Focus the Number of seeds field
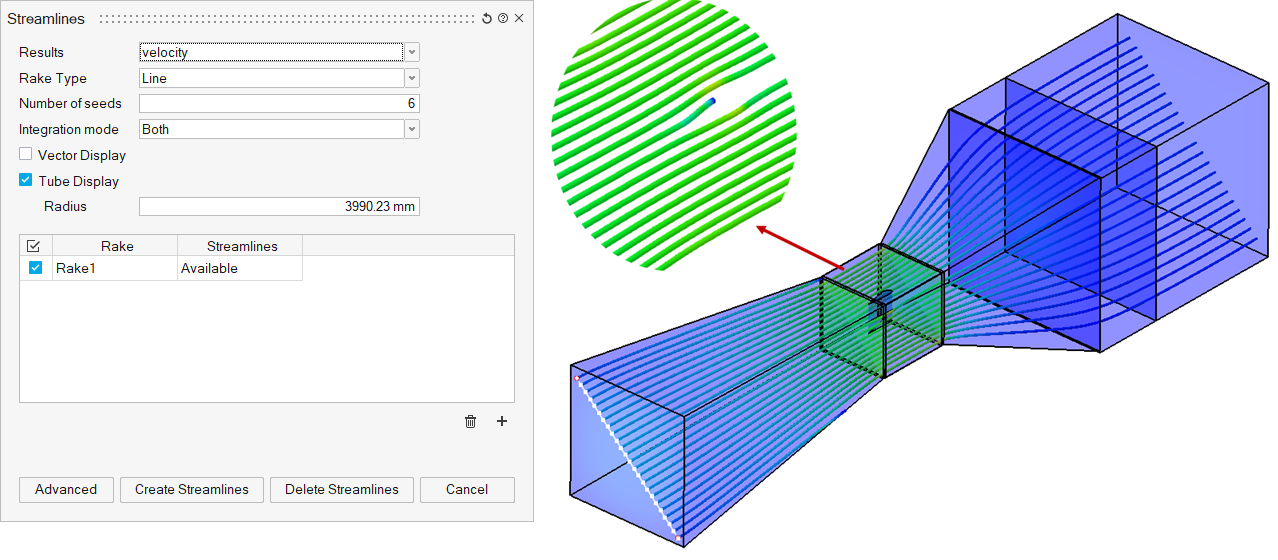The height and width of the screenshot is (560, 1278). pyautogui.click(x=278, y=104)
